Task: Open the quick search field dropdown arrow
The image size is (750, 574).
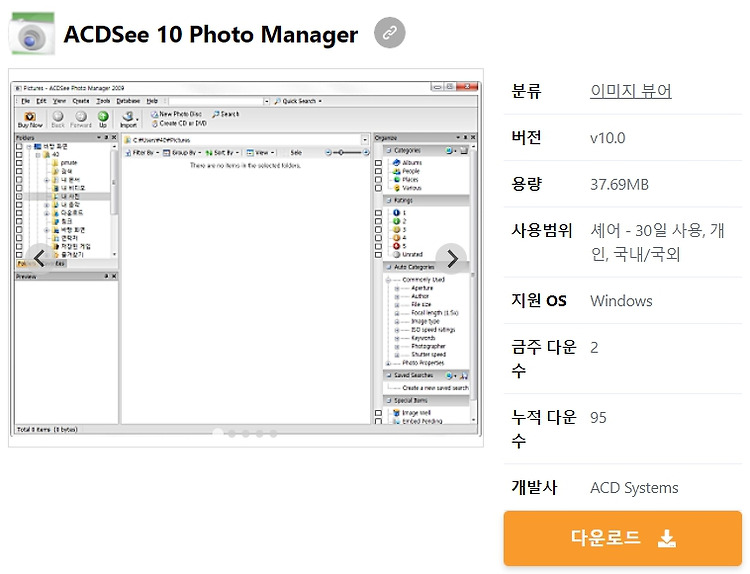Action: click(266, 101)
